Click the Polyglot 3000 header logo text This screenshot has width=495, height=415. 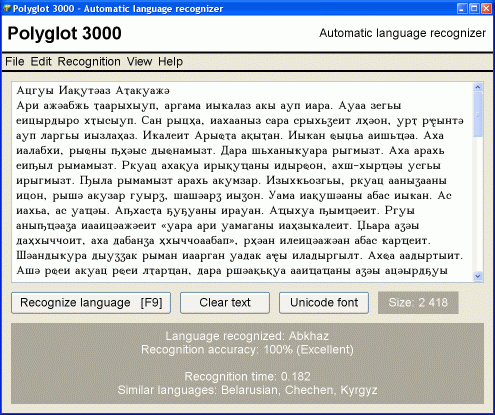[64, 33]
